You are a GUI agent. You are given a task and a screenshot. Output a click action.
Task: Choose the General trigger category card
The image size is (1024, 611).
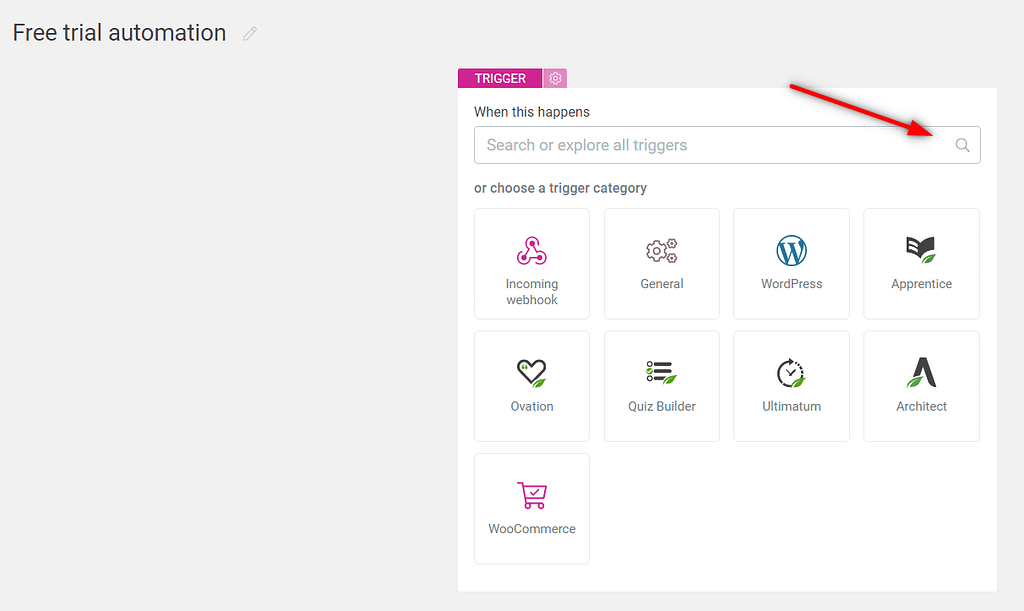[662, 264]
